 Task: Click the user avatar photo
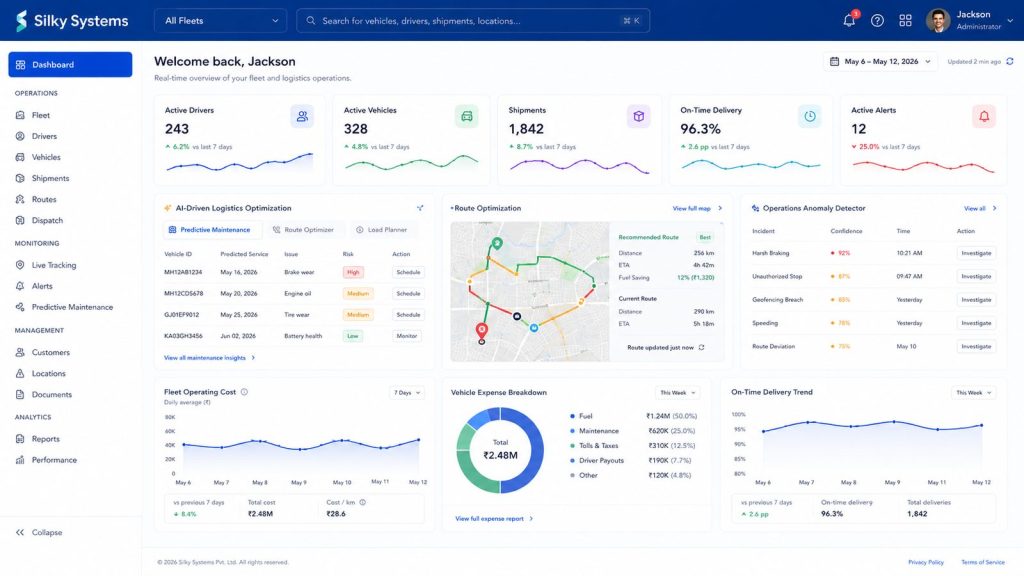[x=938, y=21]
